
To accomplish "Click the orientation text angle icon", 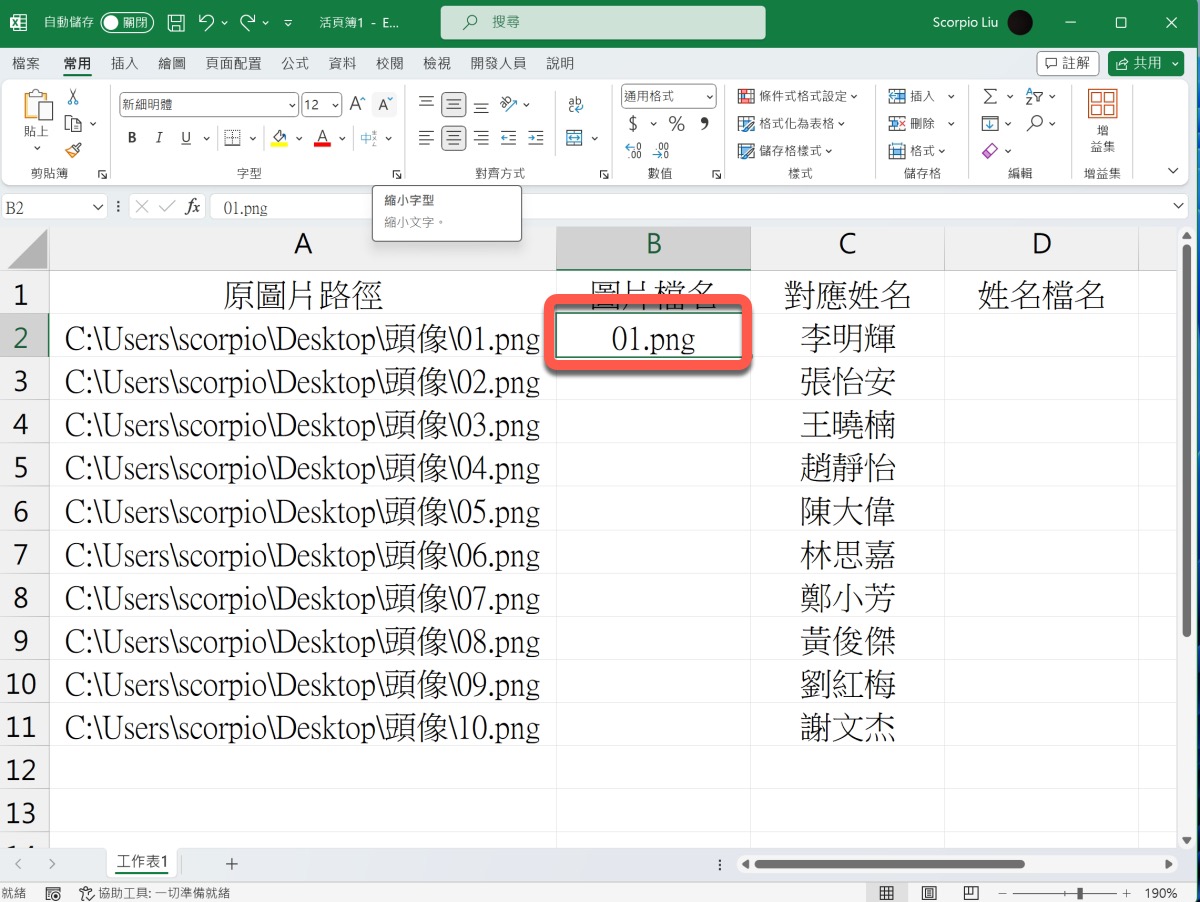I will 508,104.
